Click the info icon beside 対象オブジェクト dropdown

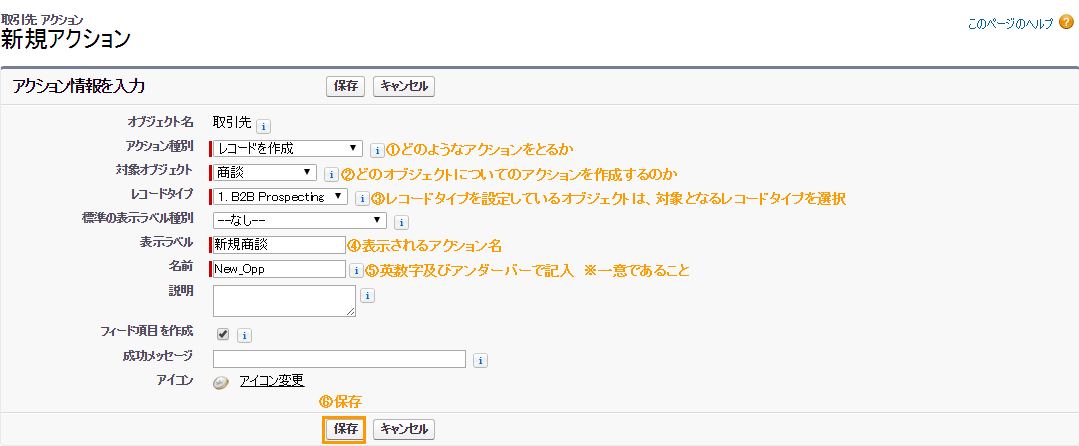tap(331, 175)
